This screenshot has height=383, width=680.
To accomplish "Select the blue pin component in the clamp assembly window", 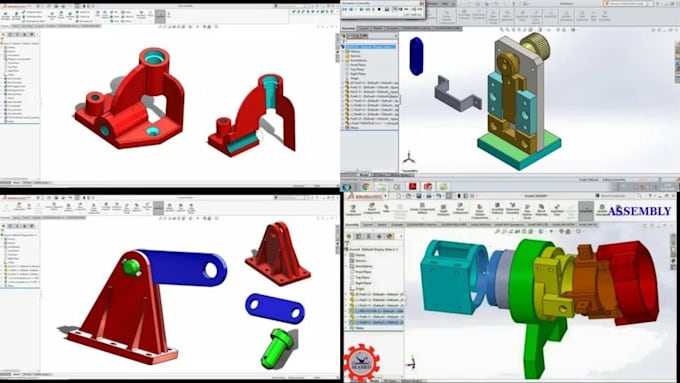I will [x=416, y=56].
